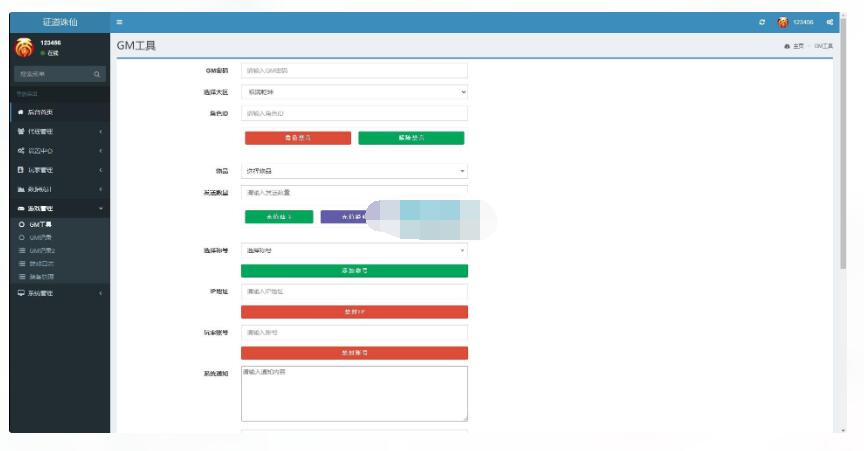Open the 物品 item dropdown

click(354, 171)
